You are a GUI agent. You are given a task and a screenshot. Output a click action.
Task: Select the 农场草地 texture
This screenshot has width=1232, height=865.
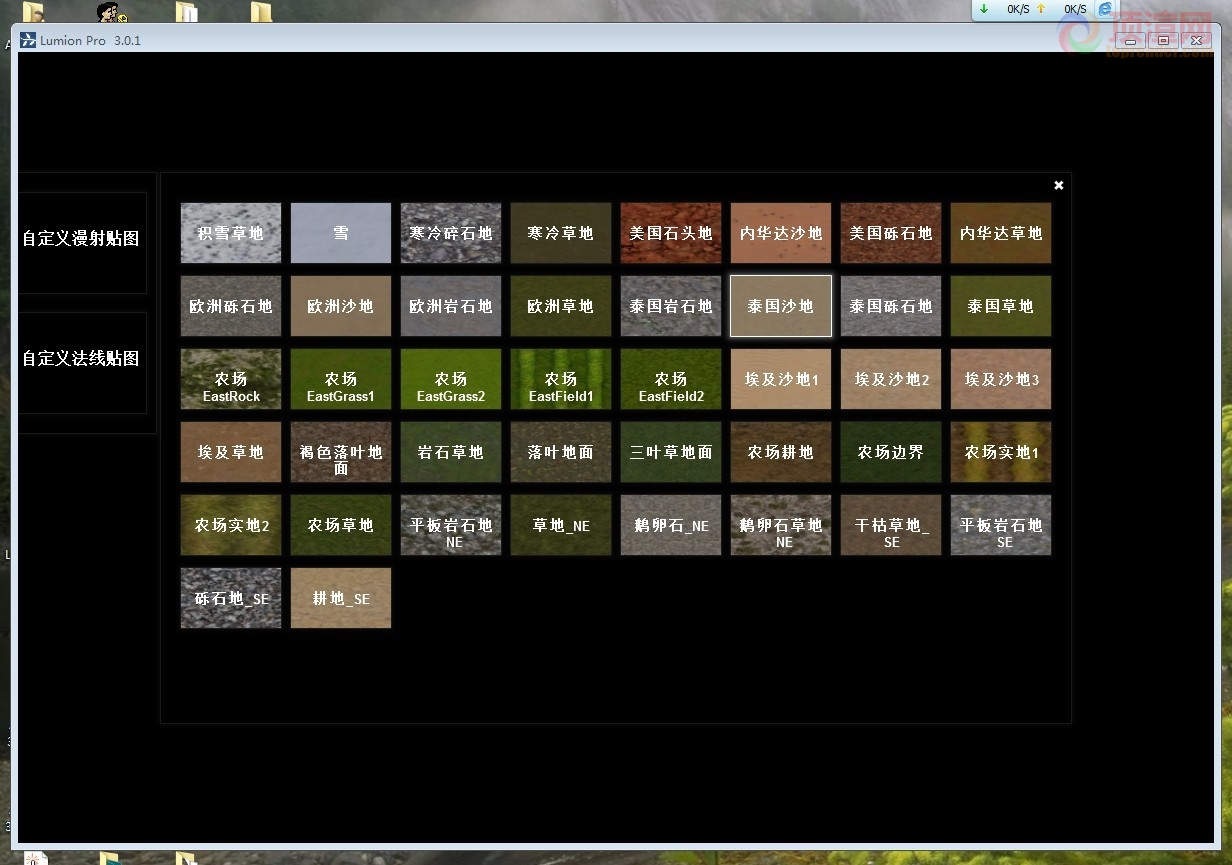coord(341,525)
